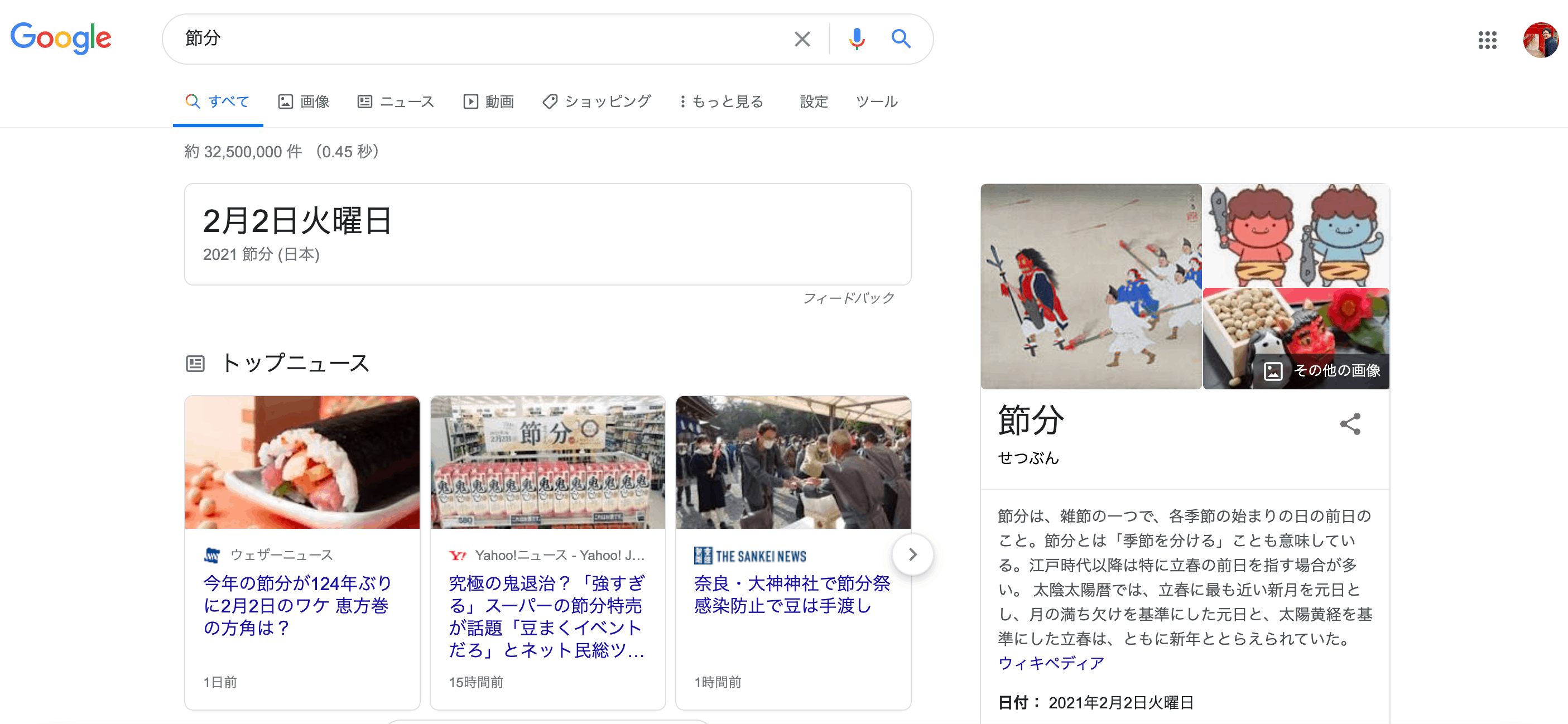This screenshot has width=1568, height=724.
Task: Open the ツール search tools
Action: click(877, 102)
